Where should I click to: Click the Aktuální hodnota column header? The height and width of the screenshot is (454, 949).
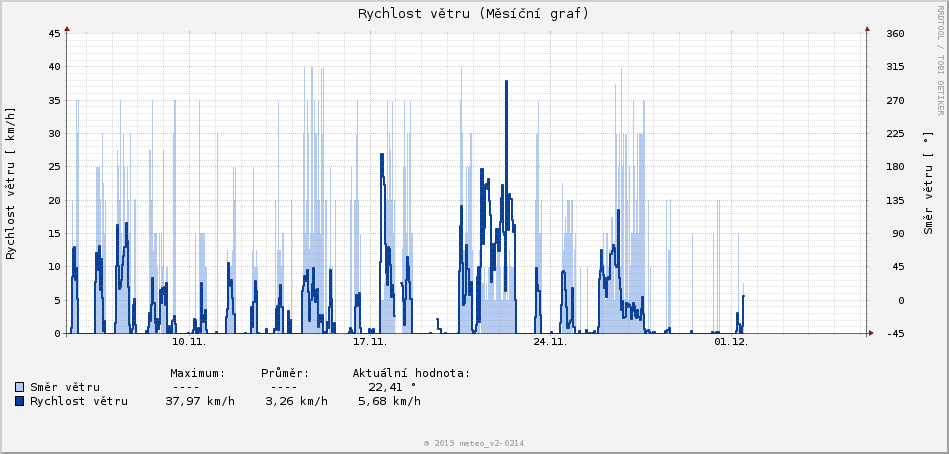point(411,373)
